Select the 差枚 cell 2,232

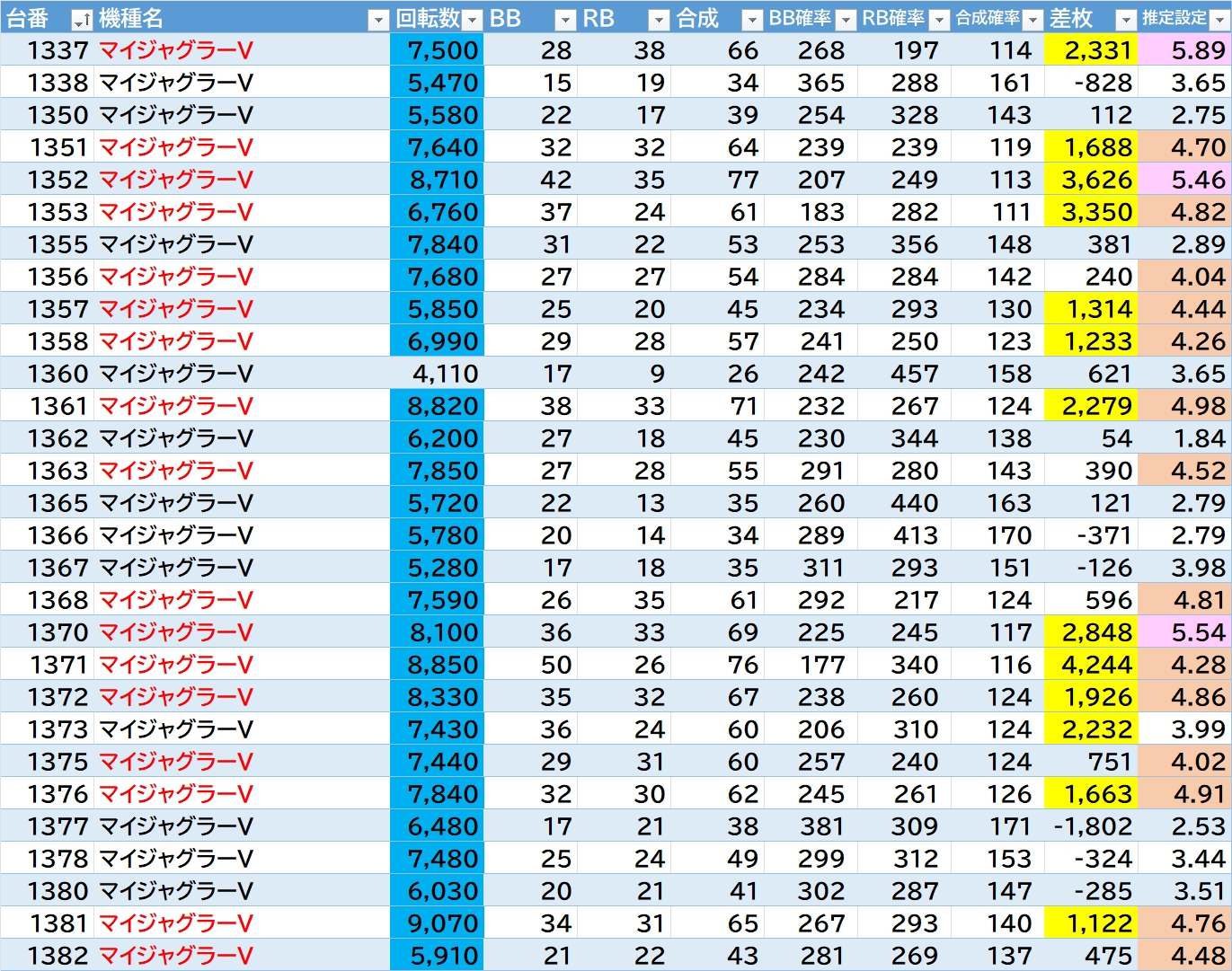[1091, 729]
